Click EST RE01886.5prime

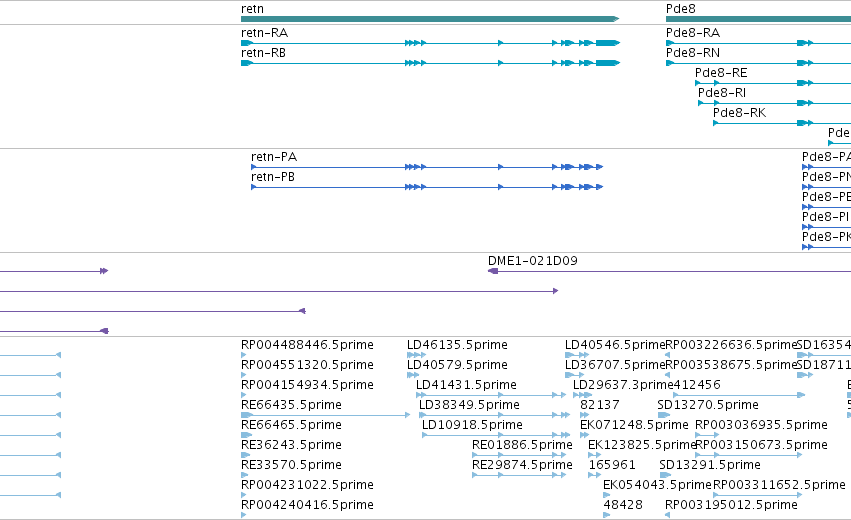pyautogui.click(x=522, y=445)
